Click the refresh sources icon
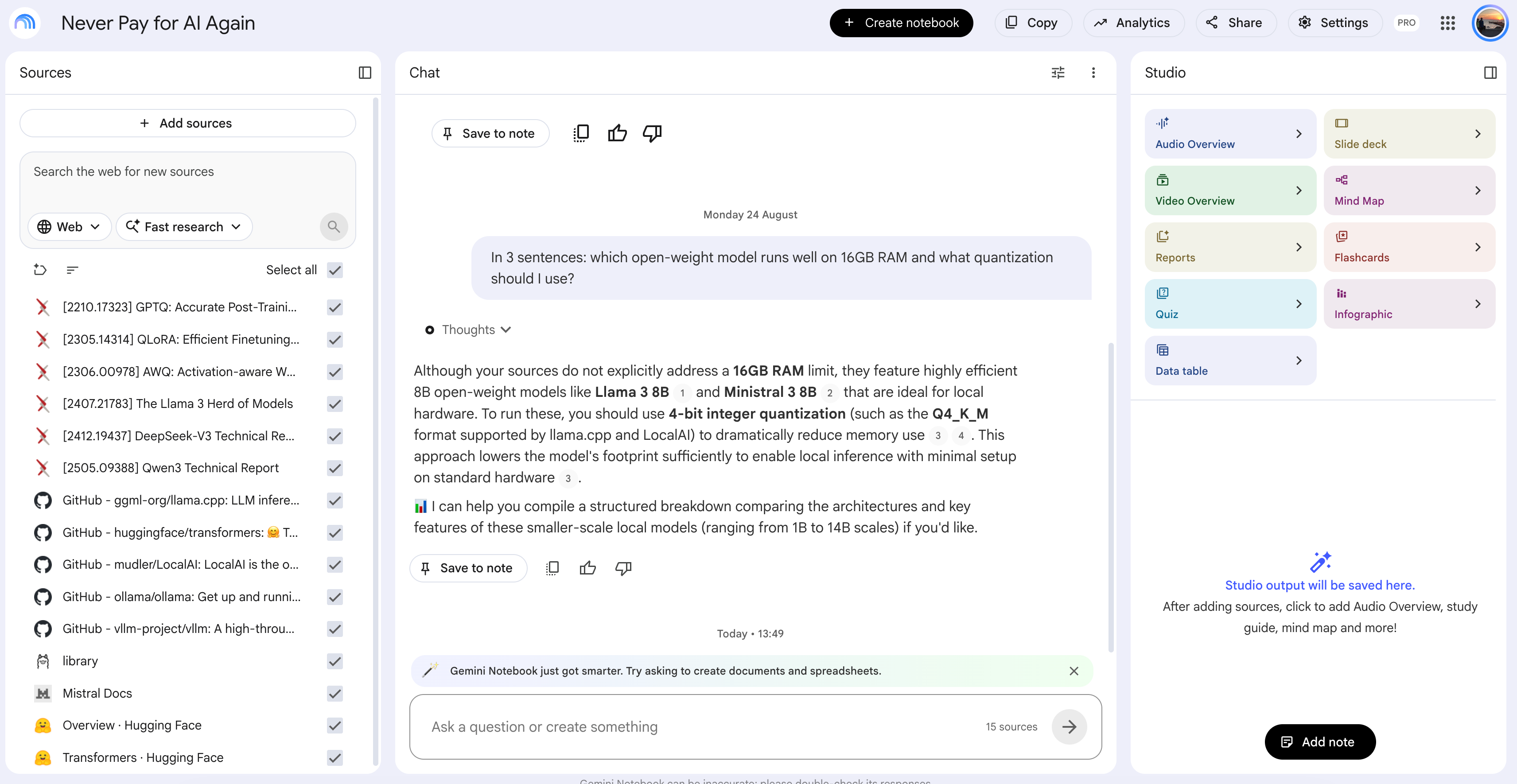The height and width of the screenshot is (784, 1517). 40,270
